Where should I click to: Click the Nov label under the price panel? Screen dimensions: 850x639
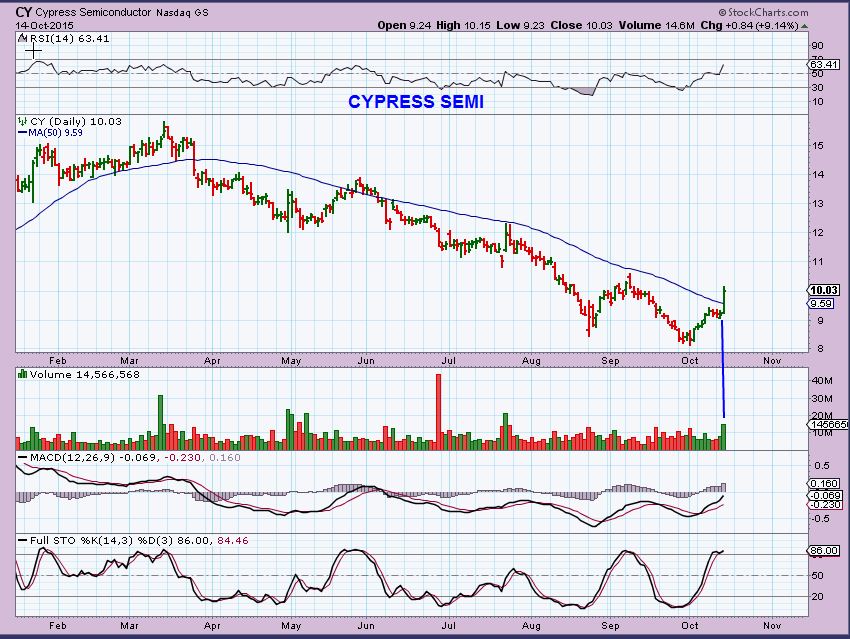[772, 360]
